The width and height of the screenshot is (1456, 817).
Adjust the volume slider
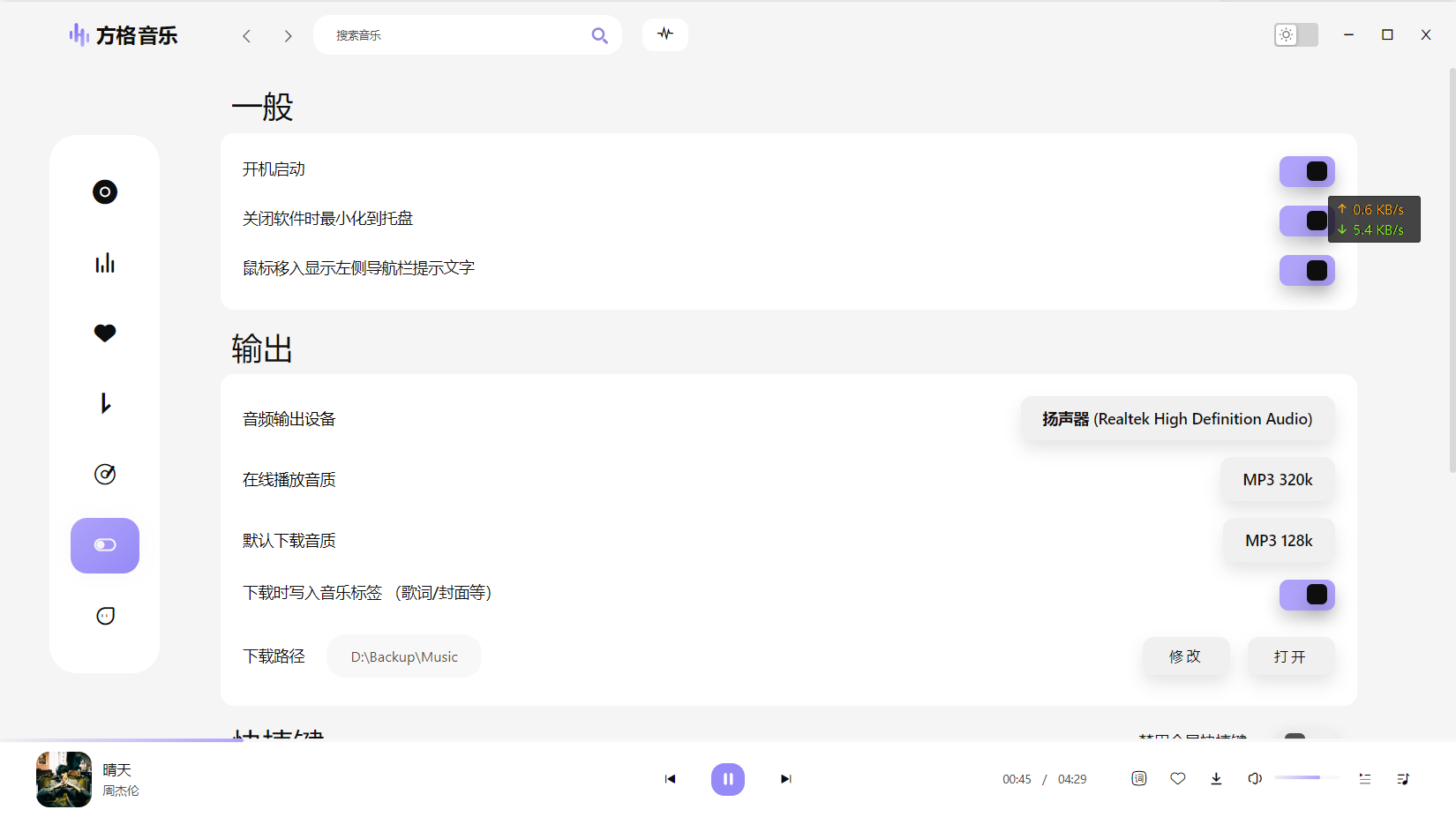point(1306,777)
